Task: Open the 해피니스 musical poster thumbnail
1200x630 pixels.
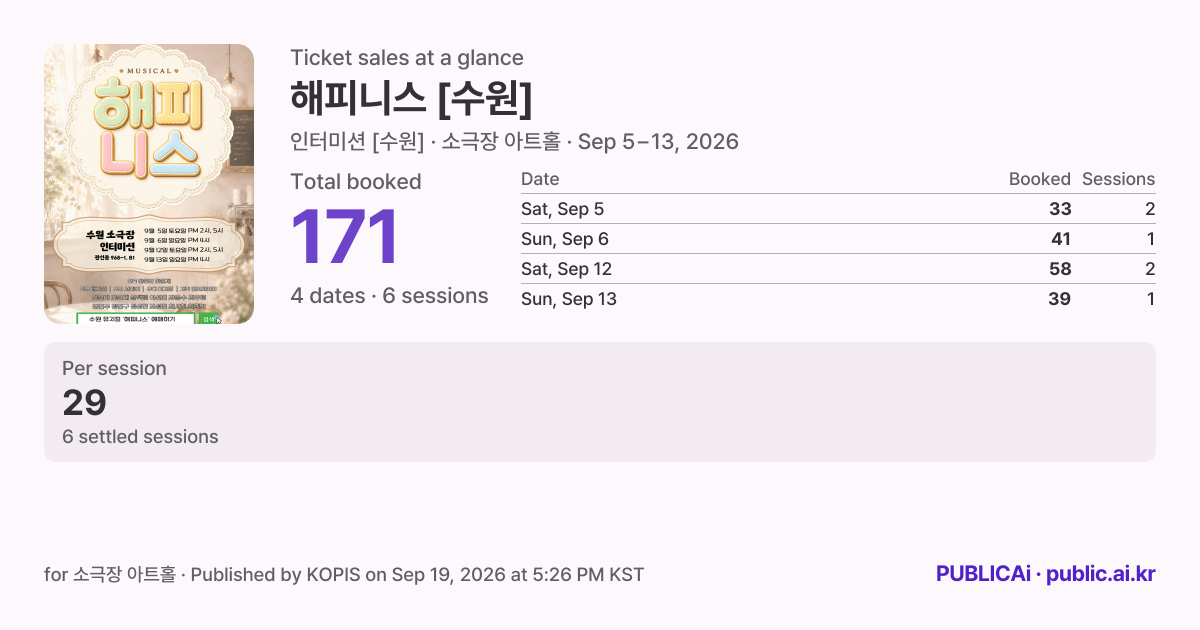Action: 149,184
